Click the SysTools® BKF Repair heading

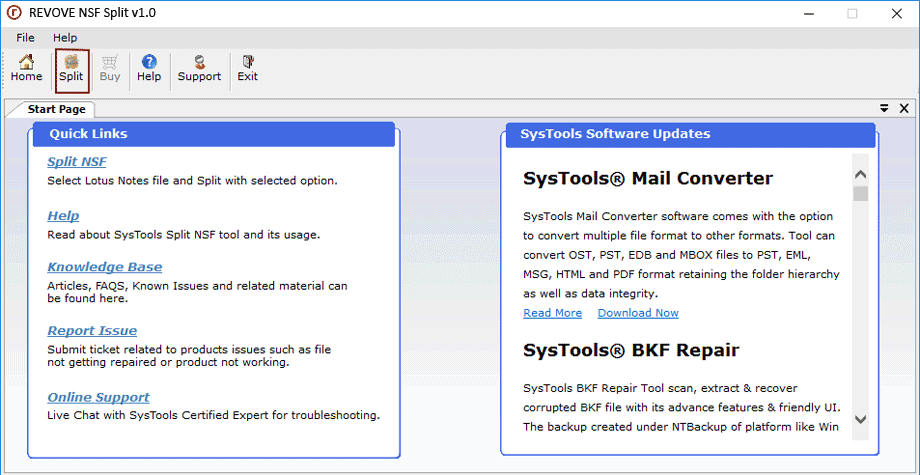click(x=631, y=350)
